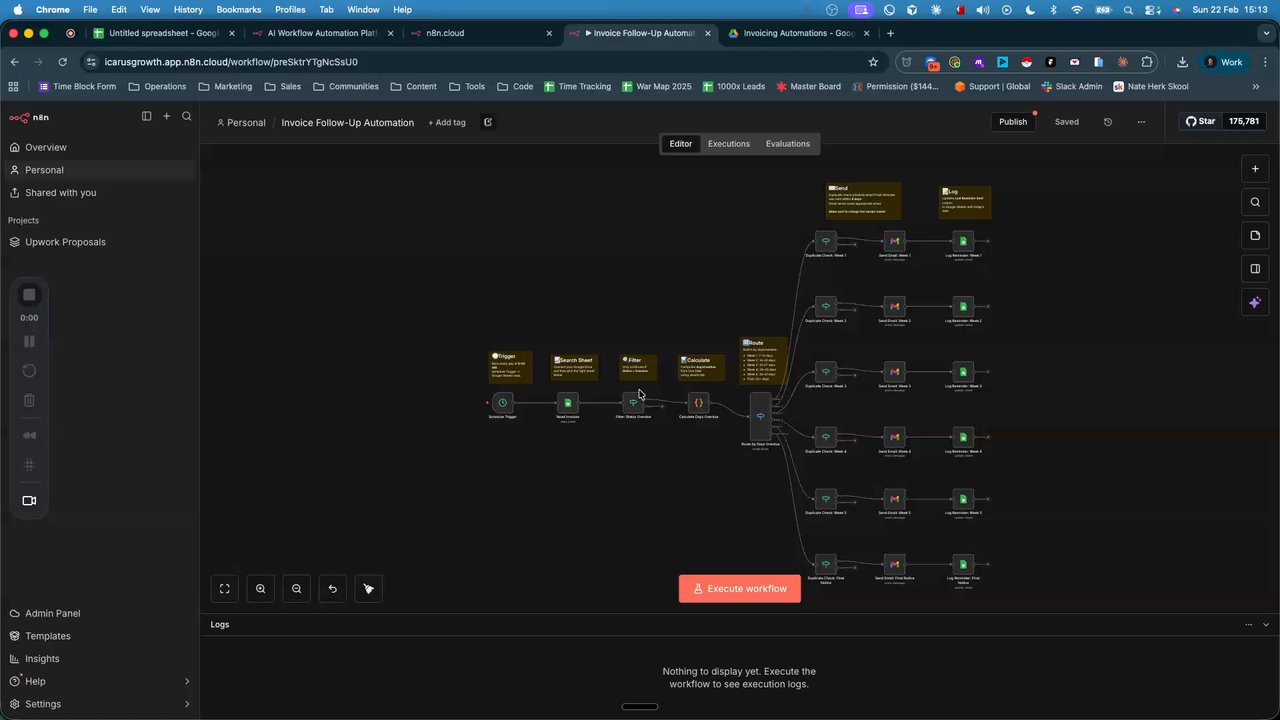
Task: Click the workflow name Invoice Follow-Up Automation
Action: pos(347,123)
